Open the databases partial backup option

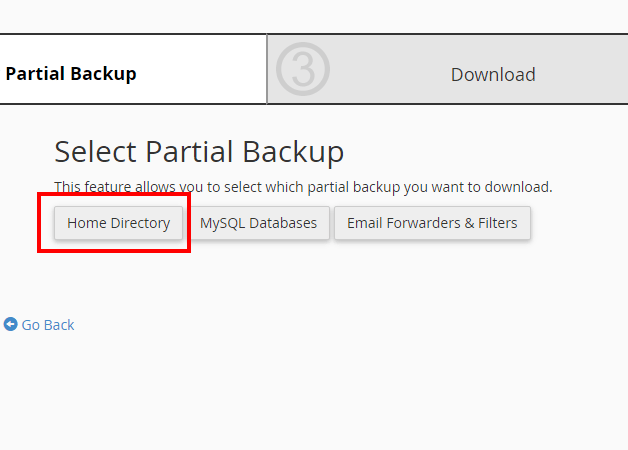258,223
